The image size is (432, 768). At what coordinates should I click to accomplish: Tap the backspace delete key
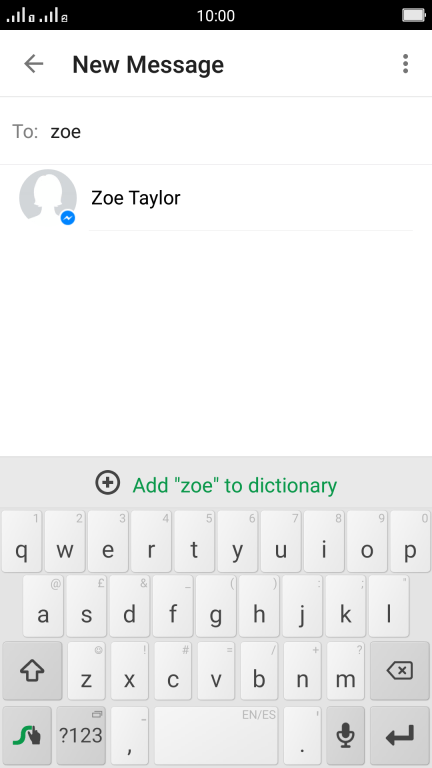point(400,671)
